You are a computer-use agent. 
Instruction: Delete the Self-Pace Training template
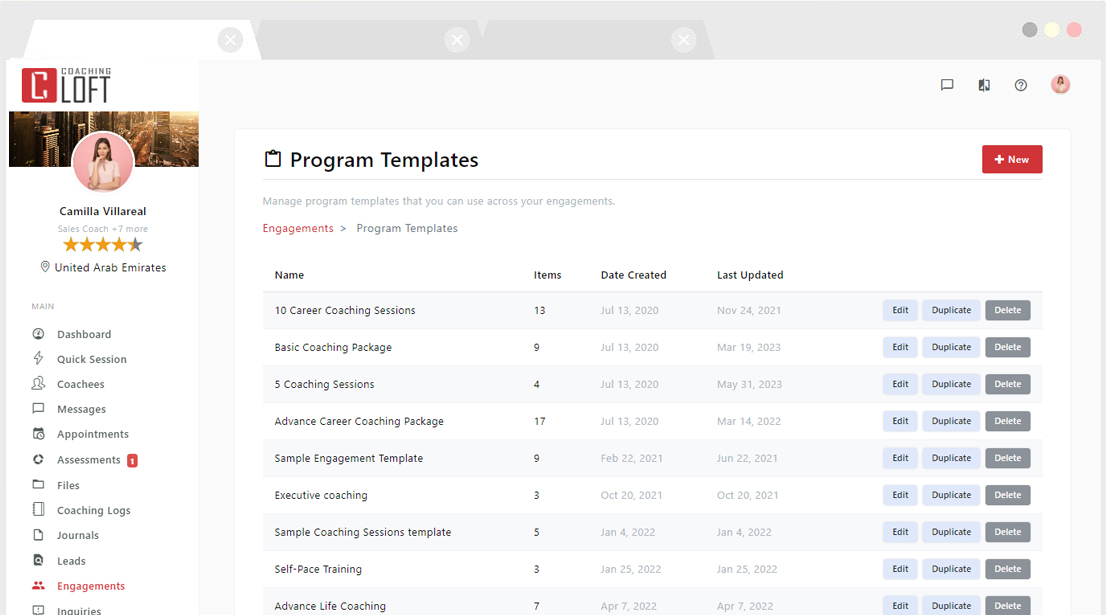(1007, 568)
